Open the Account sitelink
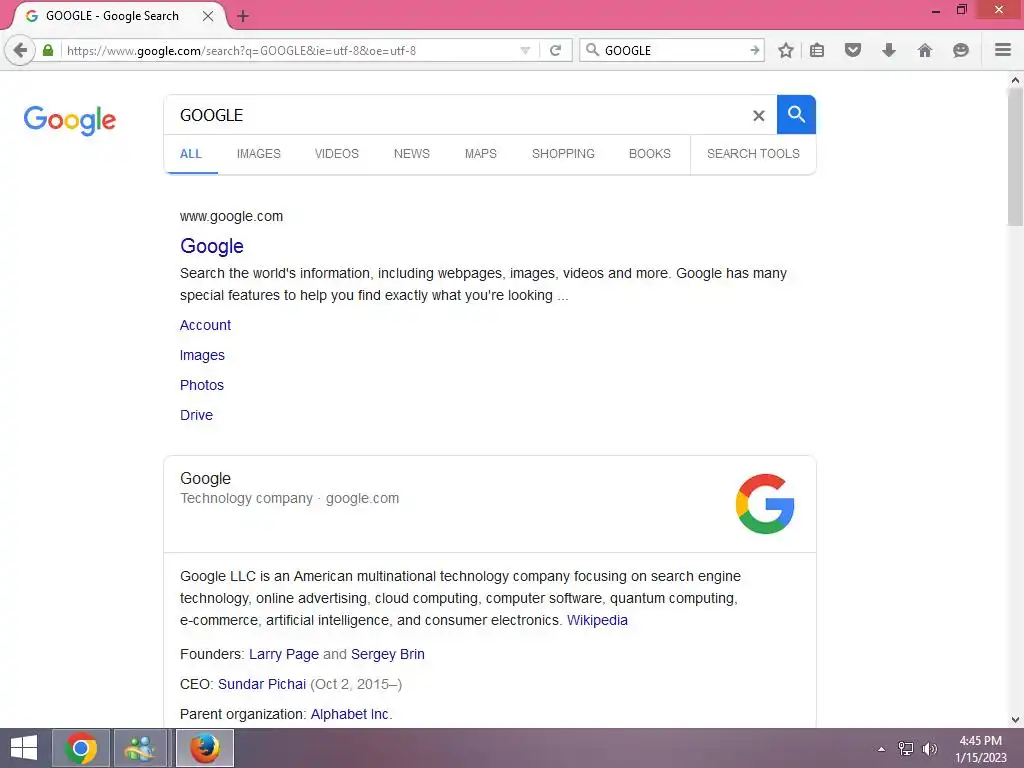Screen dimensions: 1024x768 (x=205, y=325)
